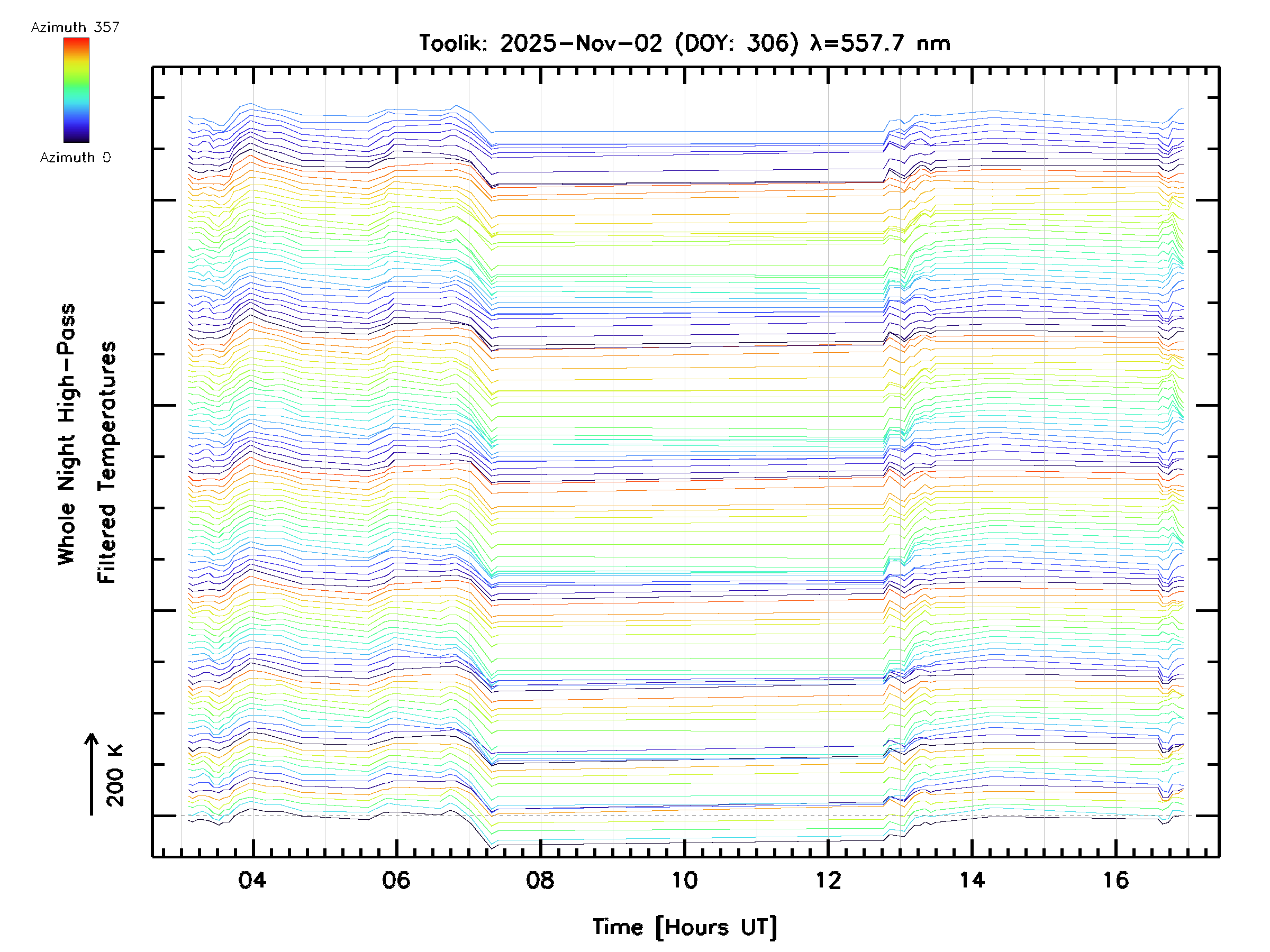The width and height of the screenshot is (1270, 952).
Task: Click the 04 hour tick label
Action: pyautogui.click(x=252, y=880)
